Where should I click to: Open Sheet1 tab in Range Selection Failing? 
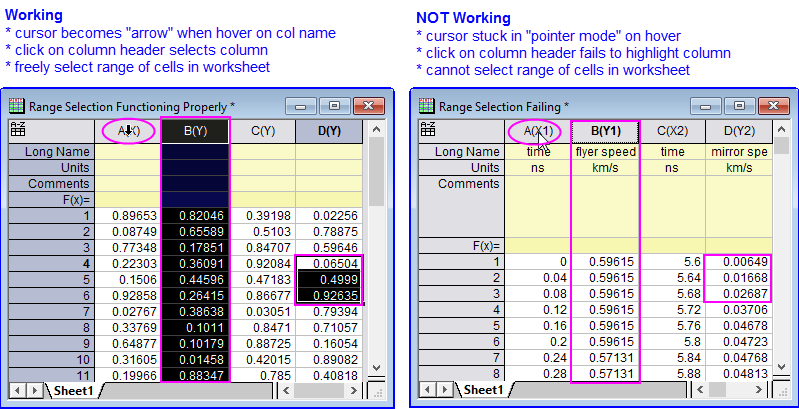click(484, 389)
